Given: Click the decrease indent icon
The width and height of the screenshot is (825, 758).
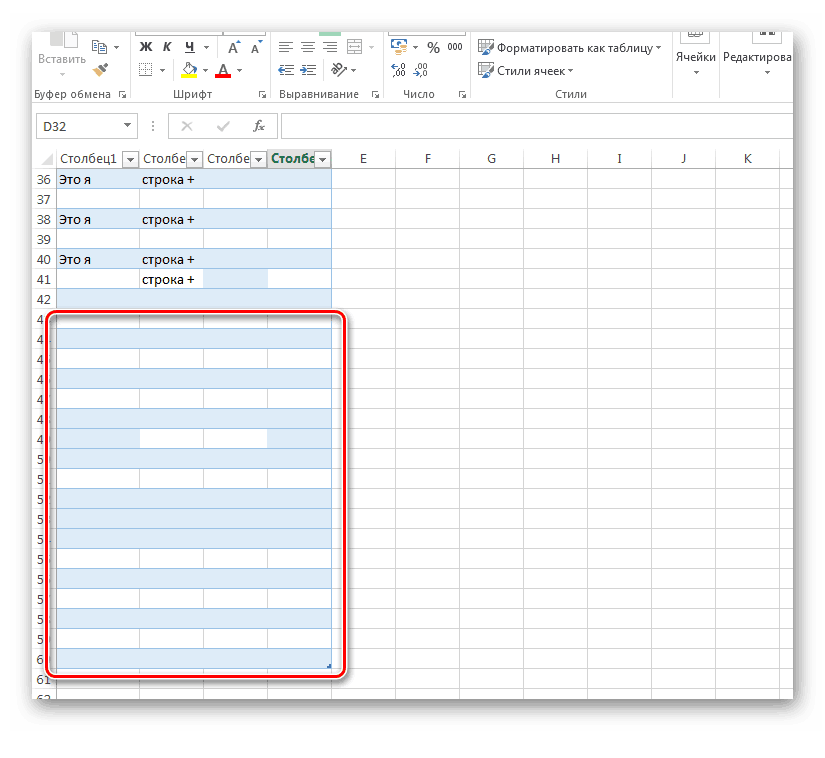Looking at the screenshot, I should [286, 70].
